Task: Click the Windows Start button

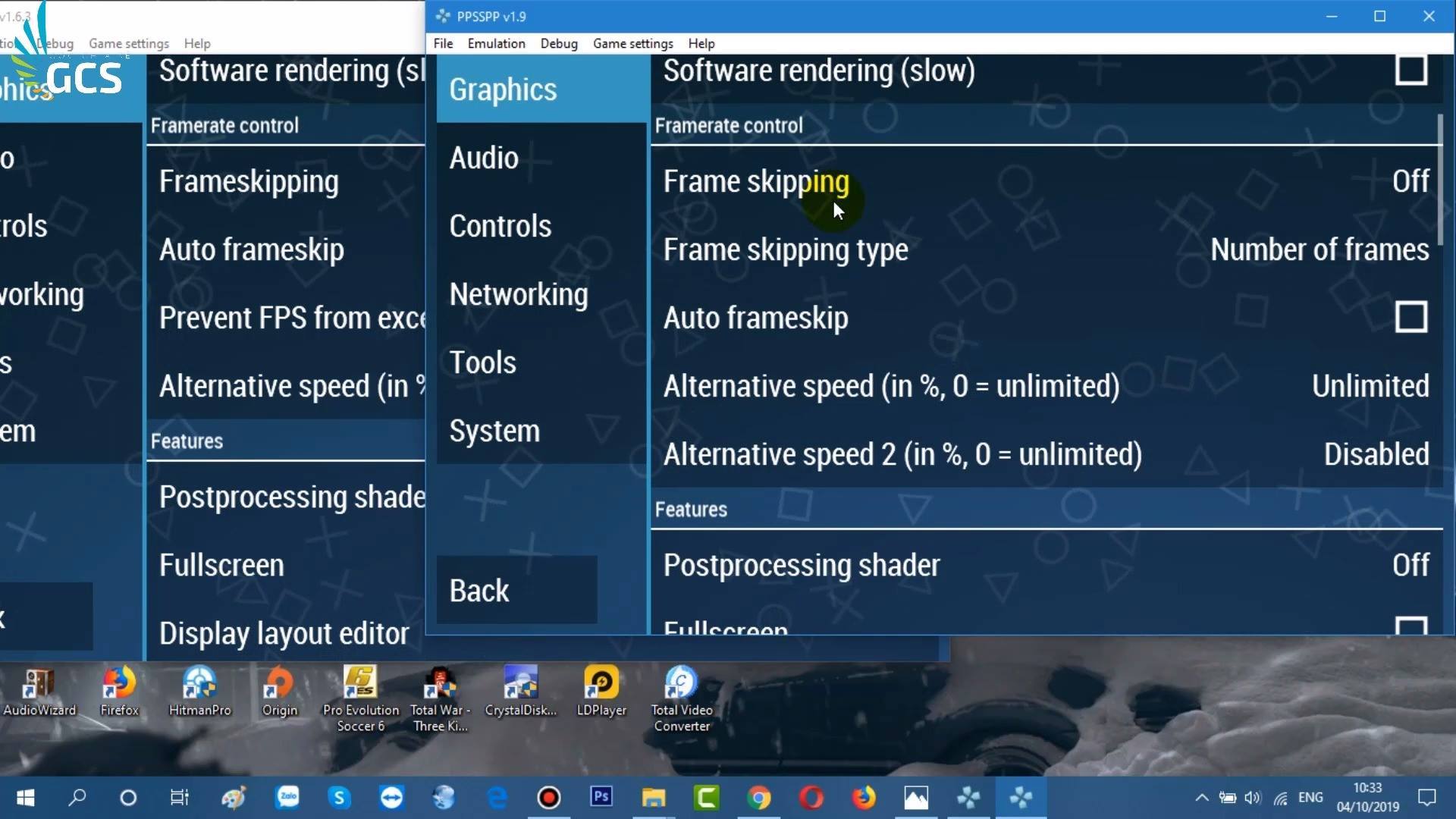Action: click(25, 797)
